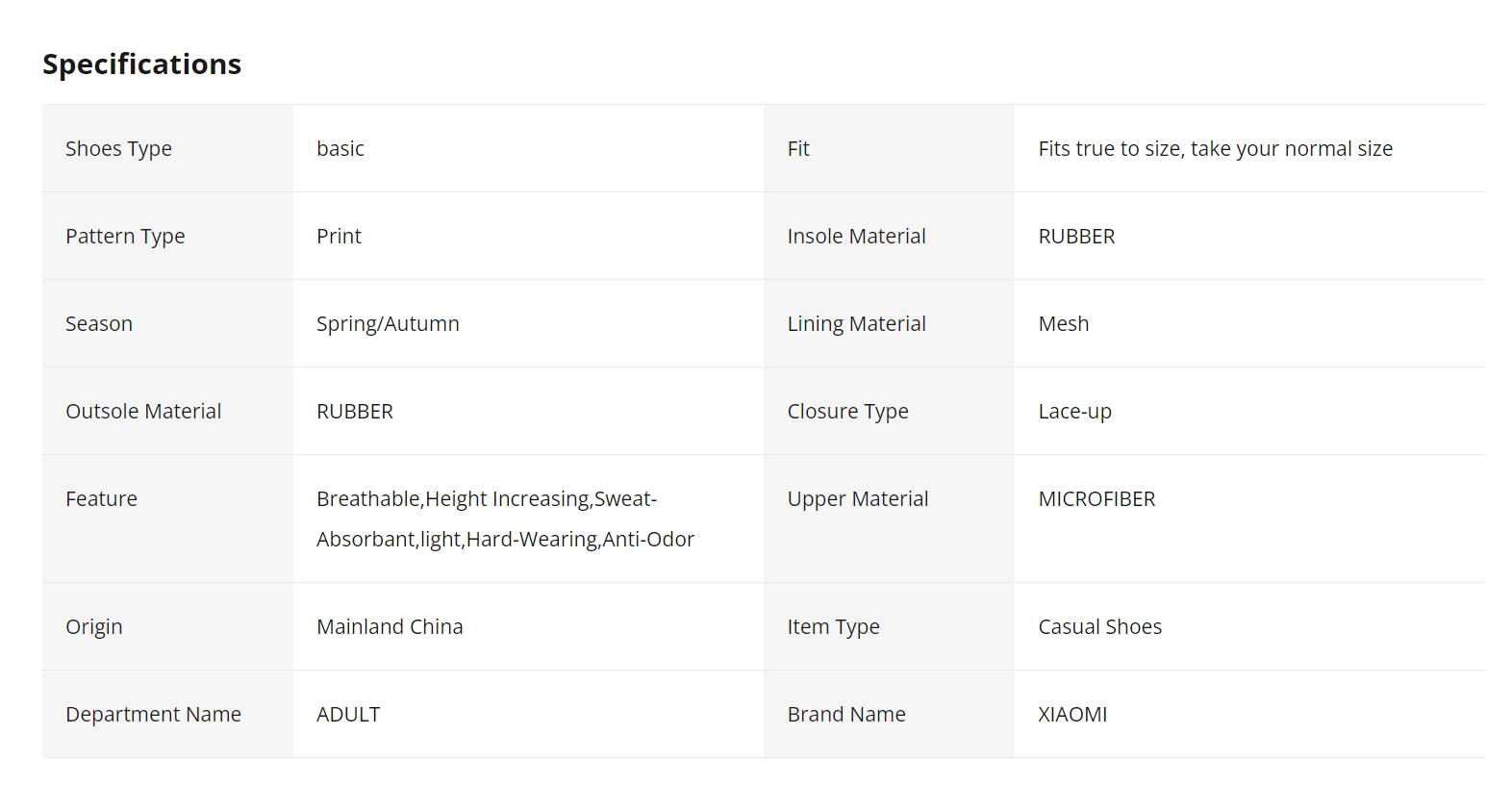This screenshot has height=785, width=1512.
Task: Select the Mainland China origin value
Action: click(390, 626)
